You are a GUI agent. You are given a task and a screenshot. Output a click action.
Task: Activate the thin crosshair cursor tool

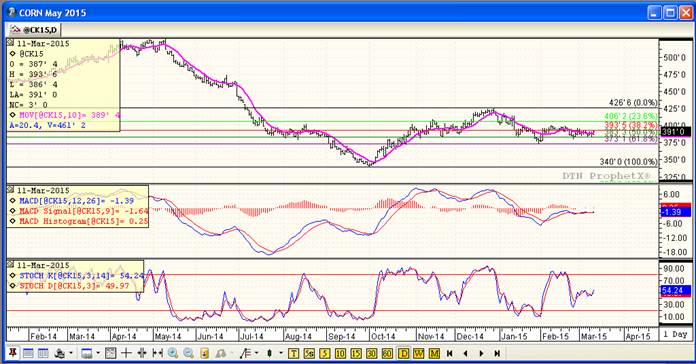[127, 353]
